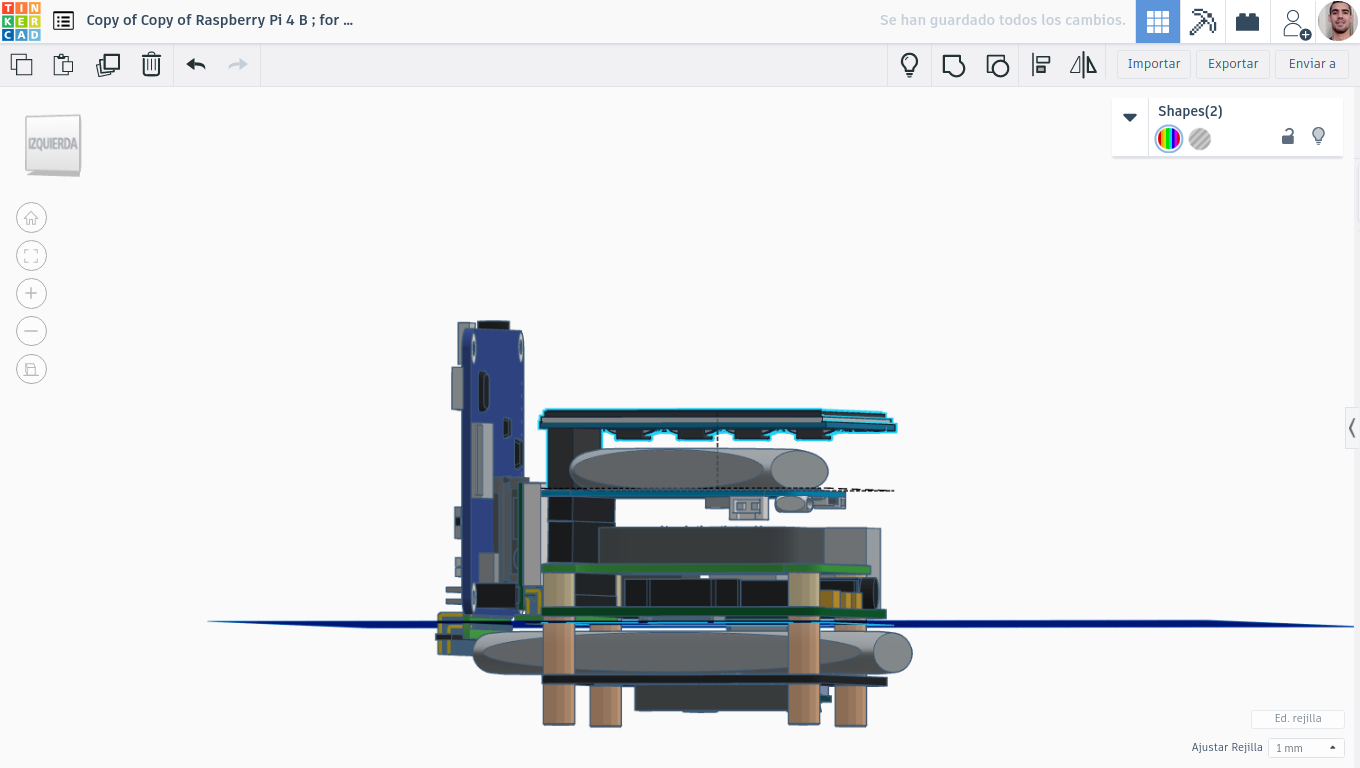Zoom in the viewport

click(31, 293)
